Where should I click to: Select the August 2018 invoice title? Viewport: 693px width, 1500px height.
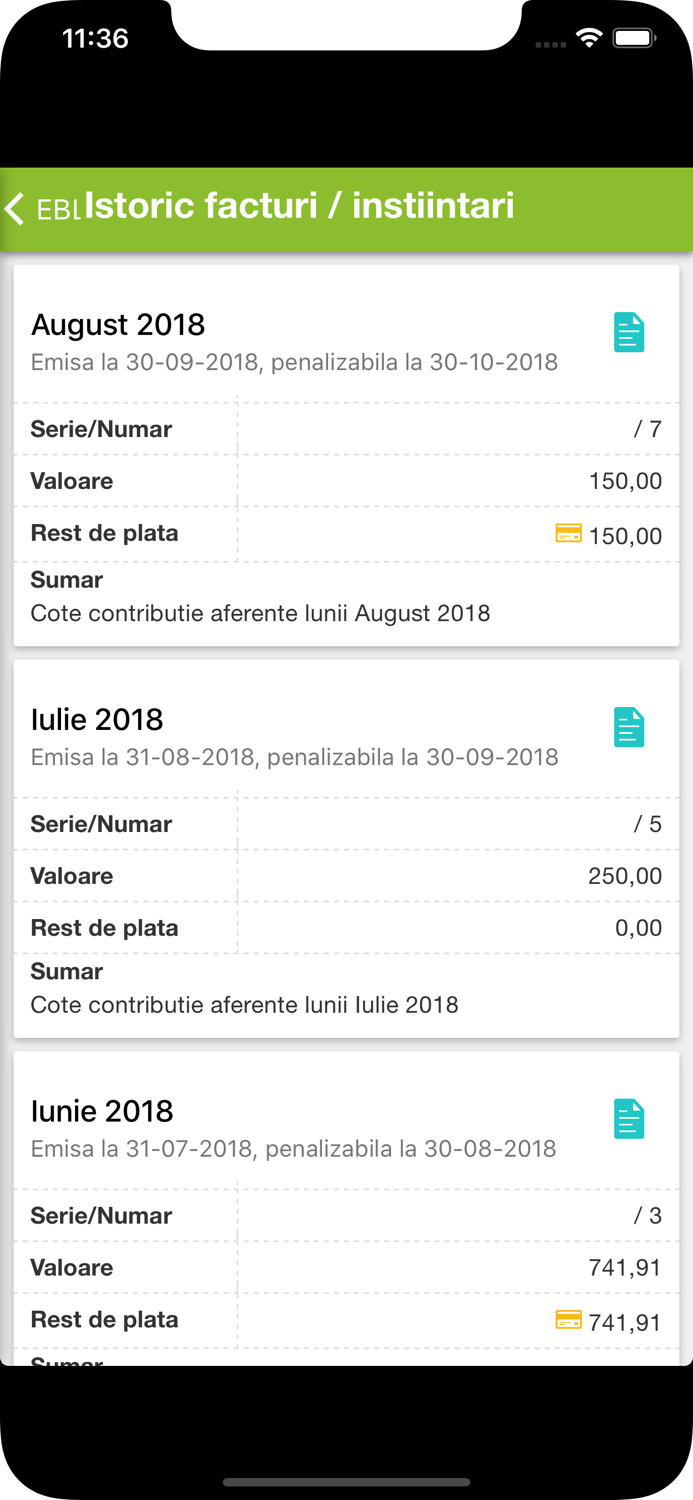tap(118, 325)
